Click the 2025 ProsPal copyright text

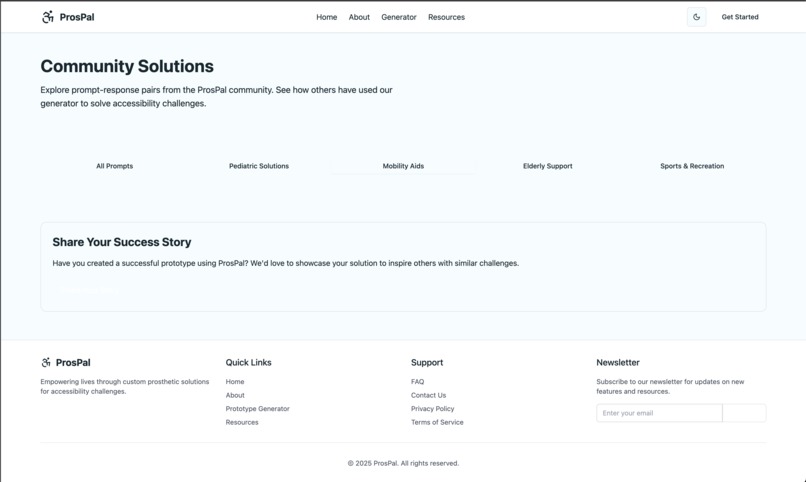pos(403,464)
